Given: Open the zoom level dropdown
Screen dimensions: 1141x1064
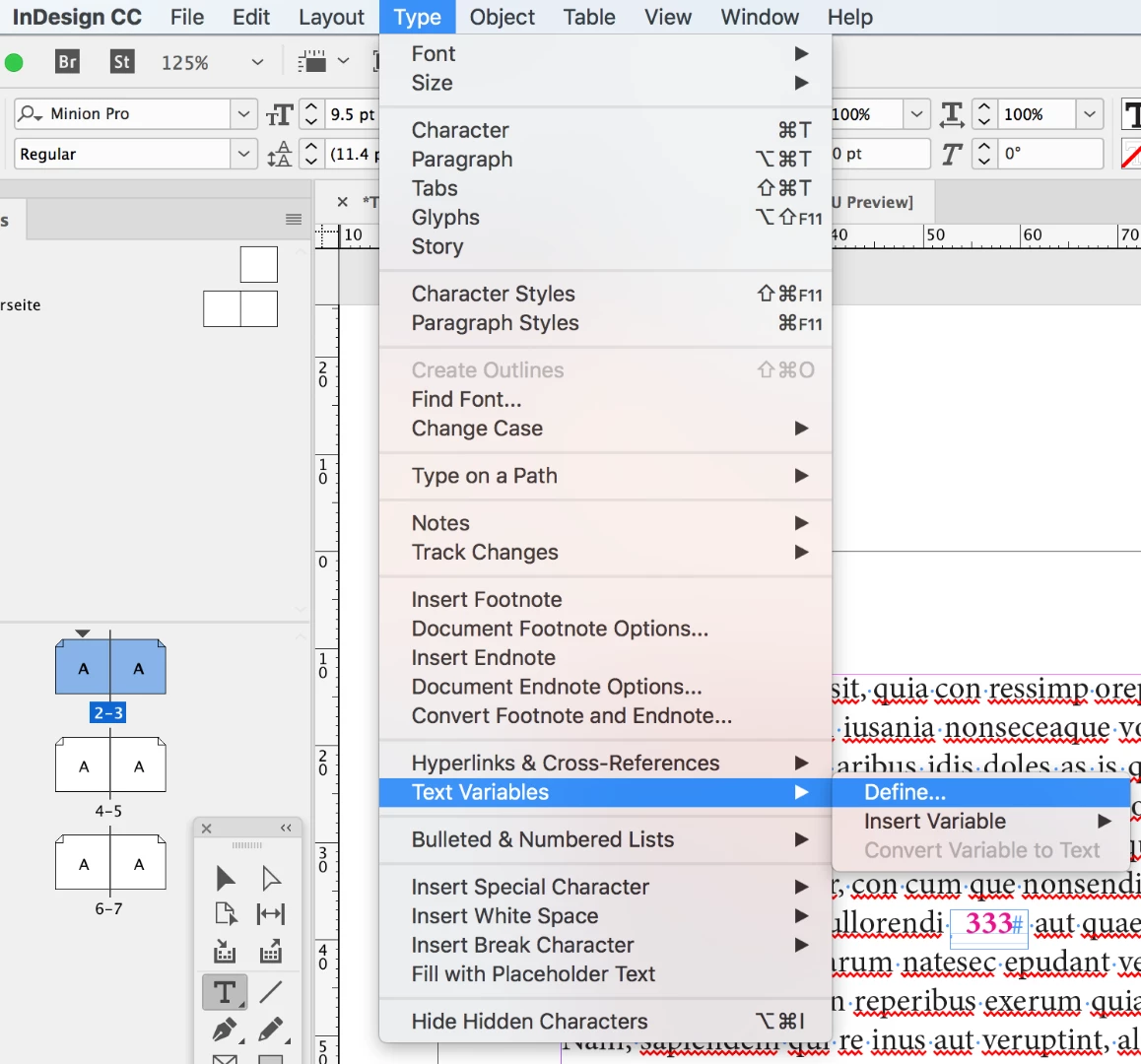Looking at the screenshot, I should [x=257, y=63].
